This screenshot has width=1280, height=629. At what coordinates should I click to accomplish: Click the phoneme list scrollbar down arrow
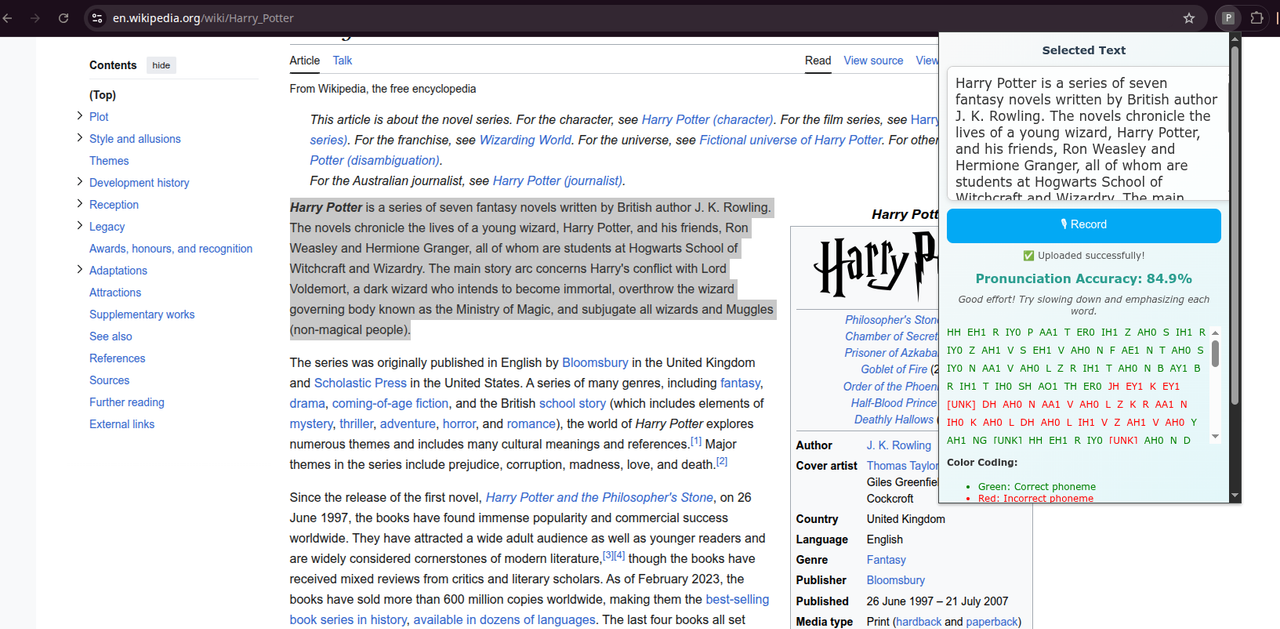[1215, 436]
